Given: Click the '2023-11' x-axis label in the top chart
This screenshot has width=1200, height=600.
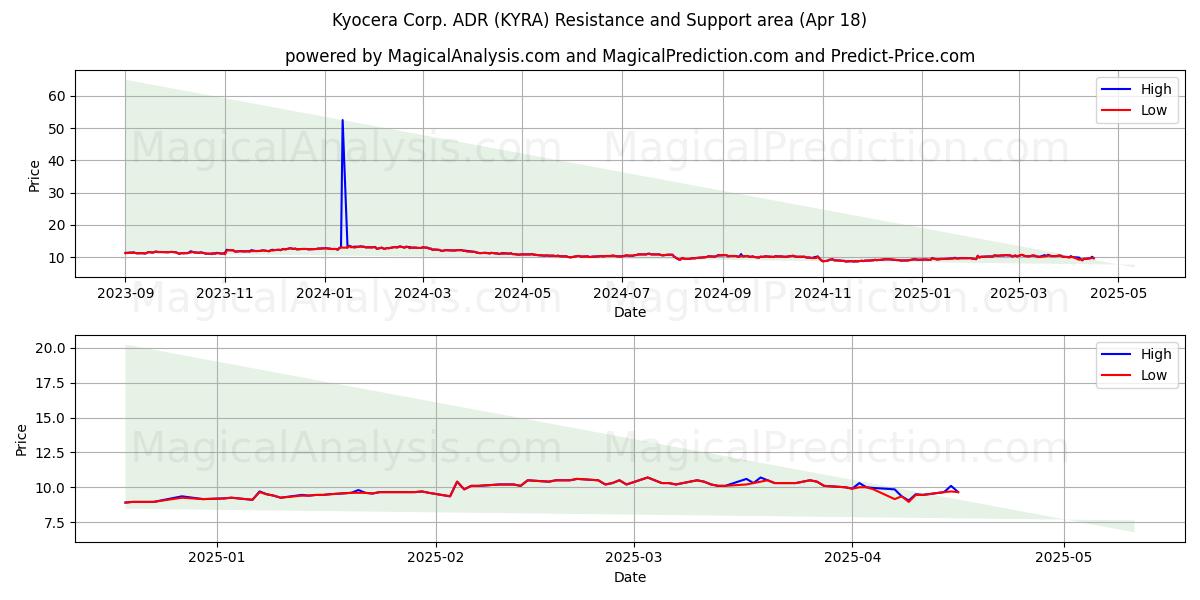Looking at the screenshot, I should click(224, 293).
